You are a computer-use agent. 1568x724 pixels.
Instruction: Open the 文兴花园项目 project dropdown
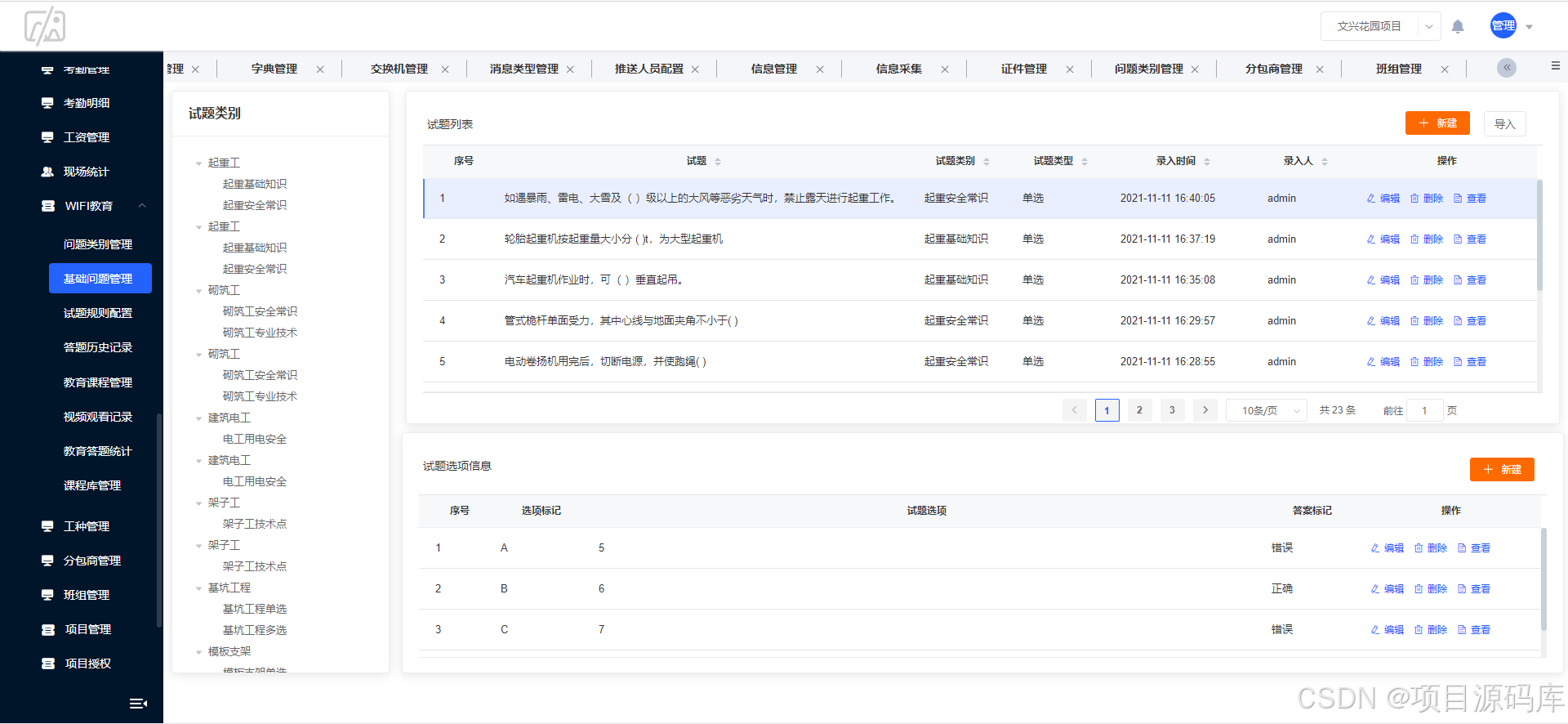(1380, 26)
